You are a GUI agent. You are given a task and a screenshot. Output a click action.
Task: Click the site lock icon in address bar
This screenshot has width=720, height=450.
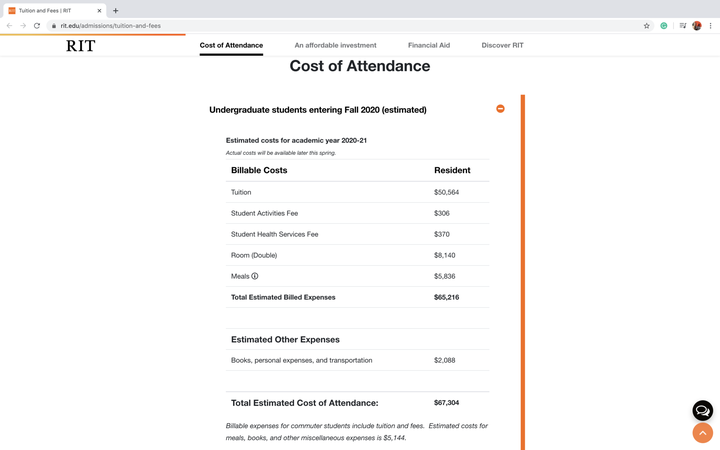54,26
